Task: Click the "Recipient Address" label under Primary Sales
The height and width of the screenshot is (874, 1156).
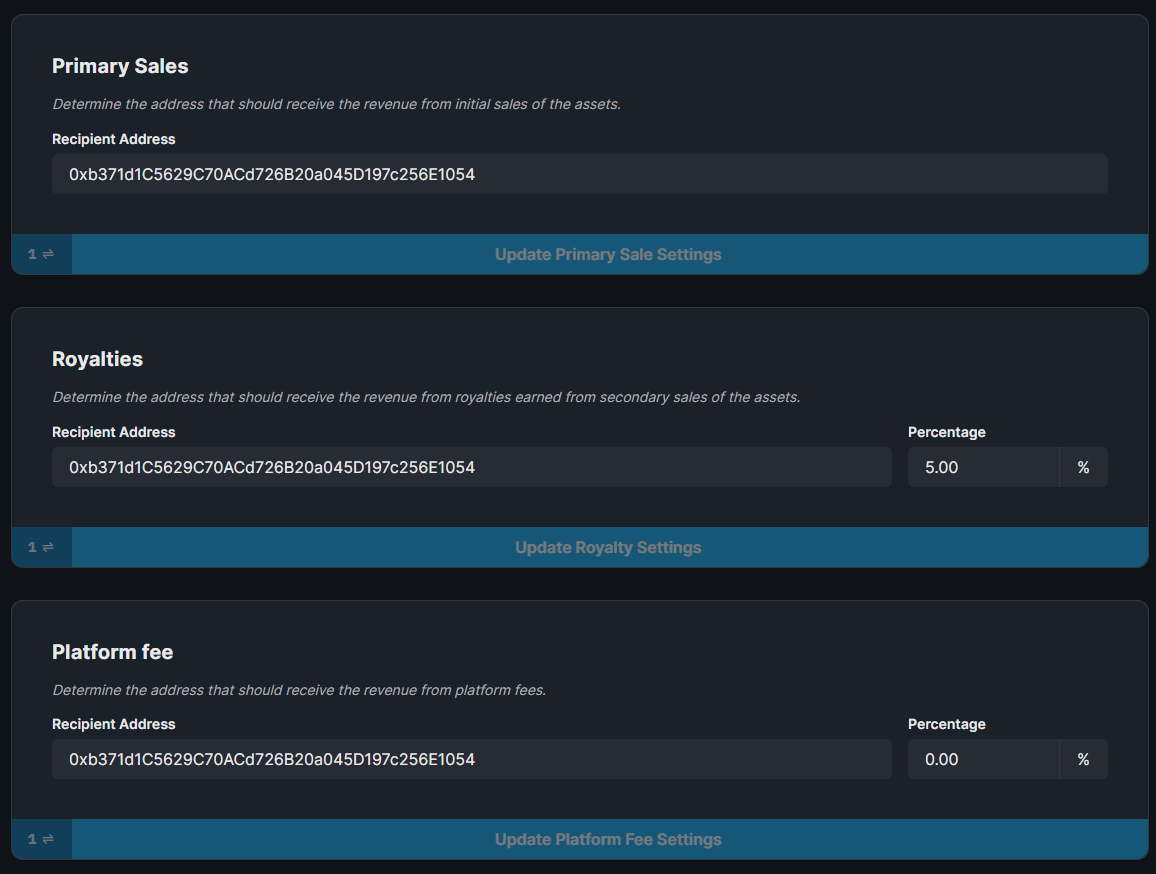Action: coord(113,139)
